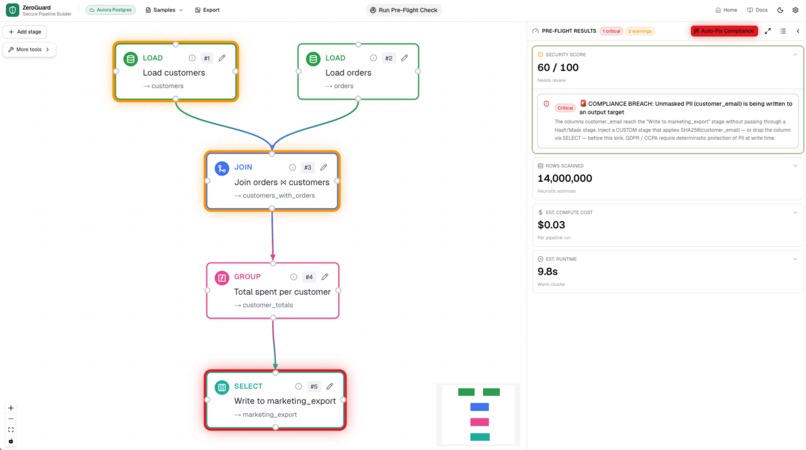
Task: Expand the pre-flight results panel fullscreen
Action: (x=767, y=31)
